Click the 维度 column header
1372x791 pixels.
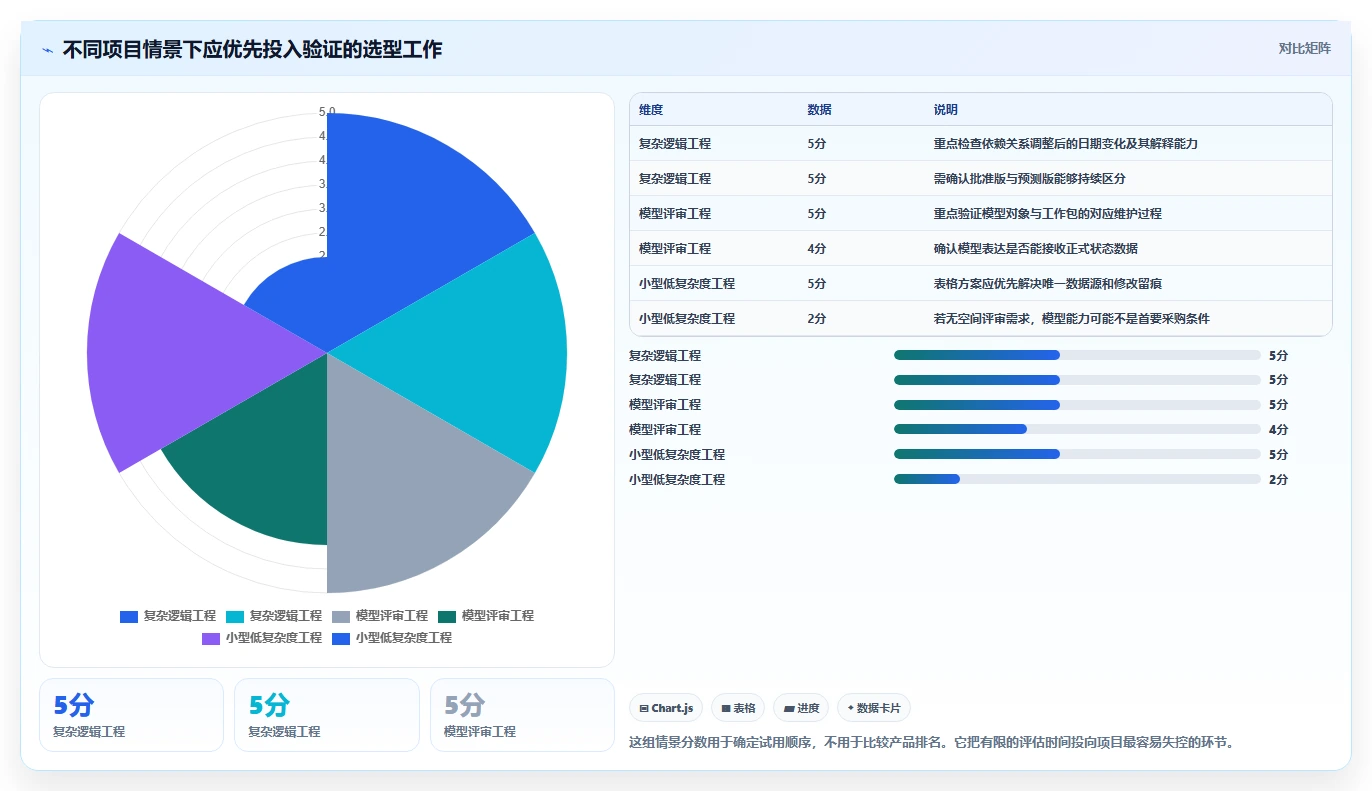(x=651, y=110)
